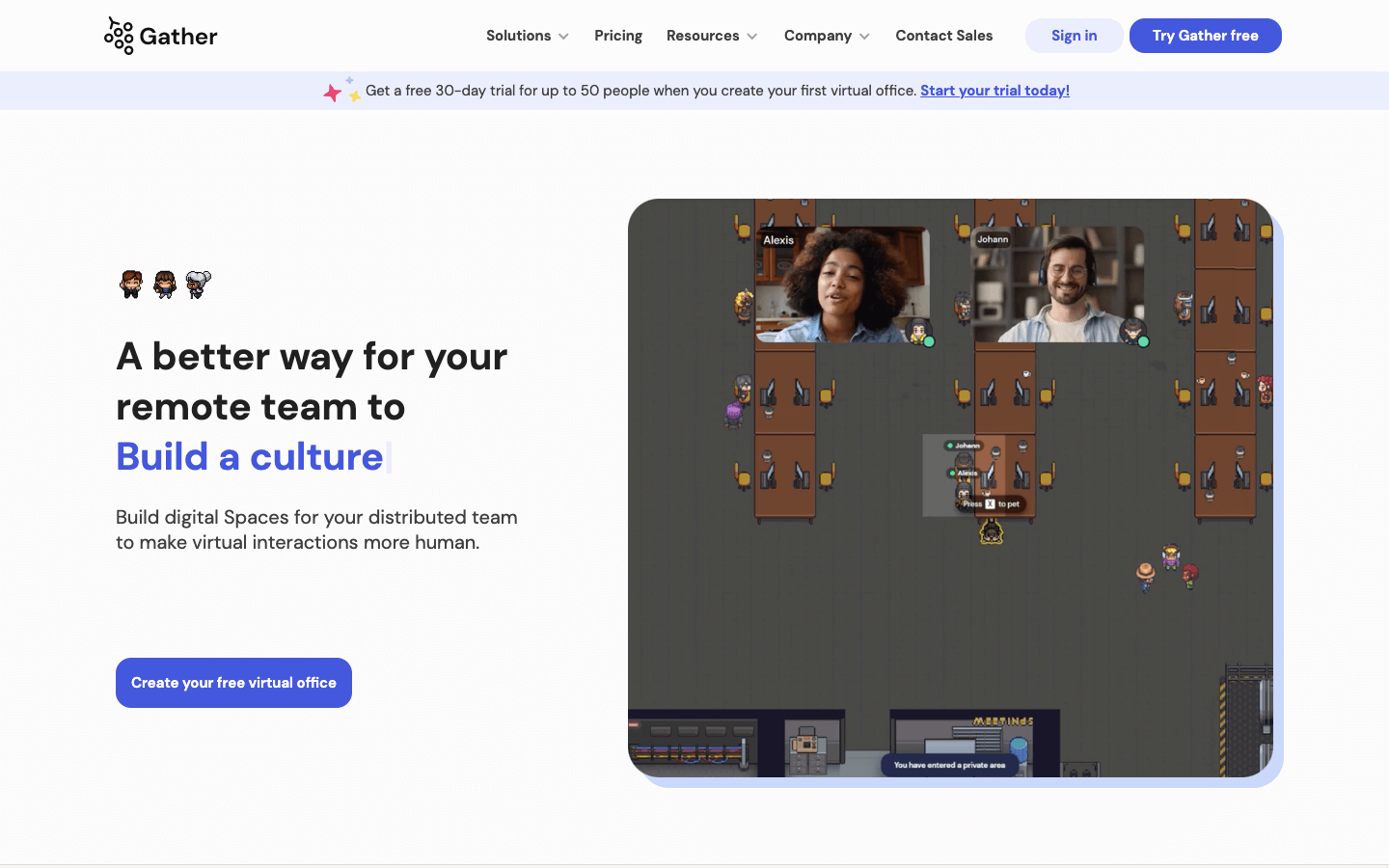Click Try Gather free button

click(x=1206, y=36)
